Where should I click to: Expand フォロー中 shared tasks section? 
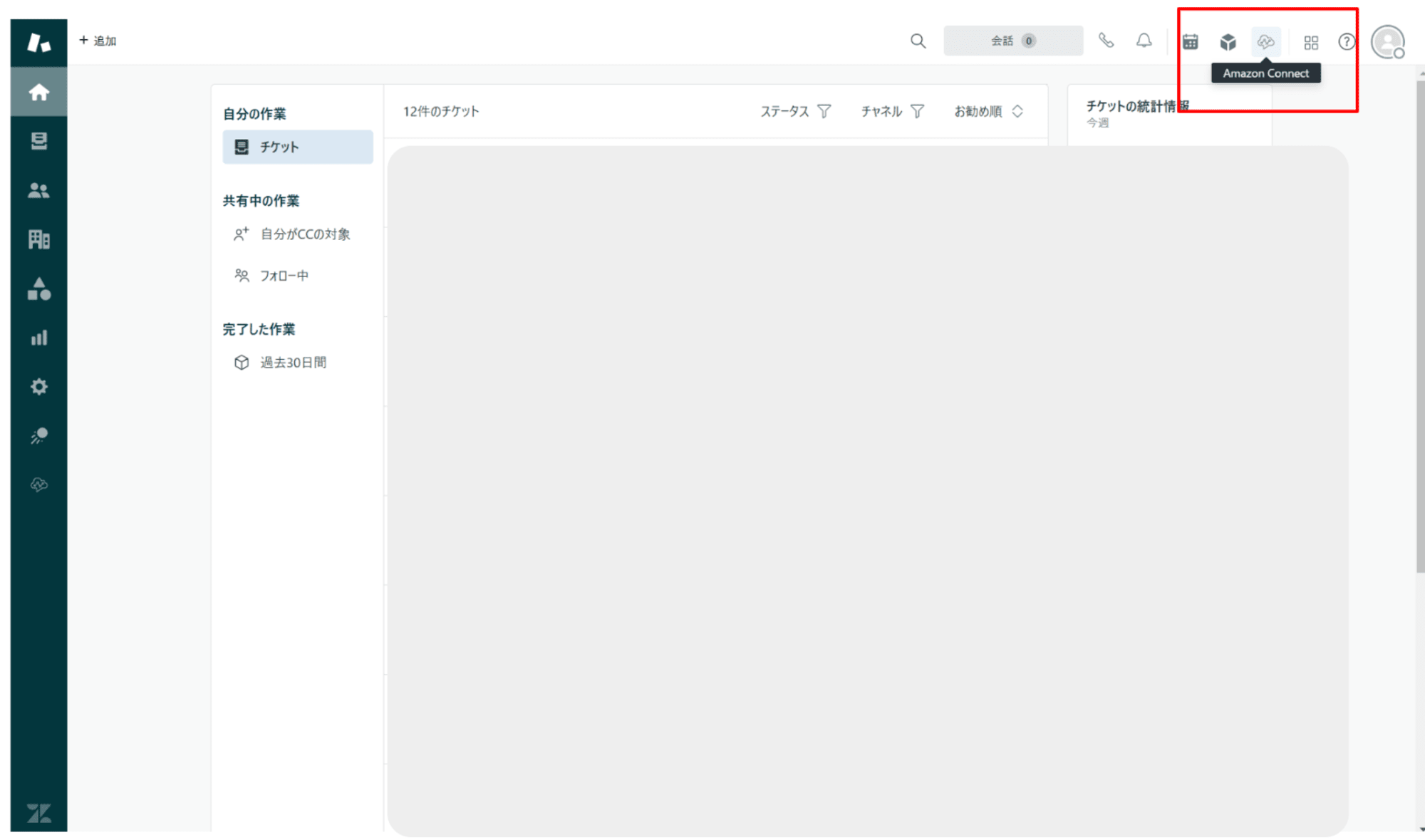click(x=284, y=275)
